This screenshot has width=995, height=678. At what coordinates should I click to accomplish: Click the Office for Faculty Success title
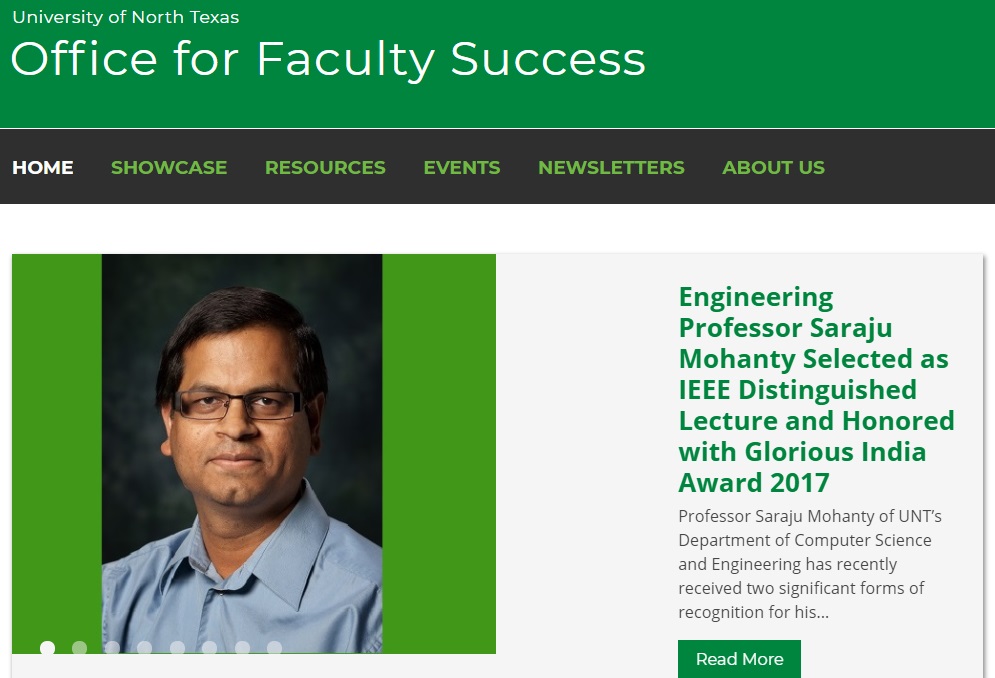(x=328, y=60)
